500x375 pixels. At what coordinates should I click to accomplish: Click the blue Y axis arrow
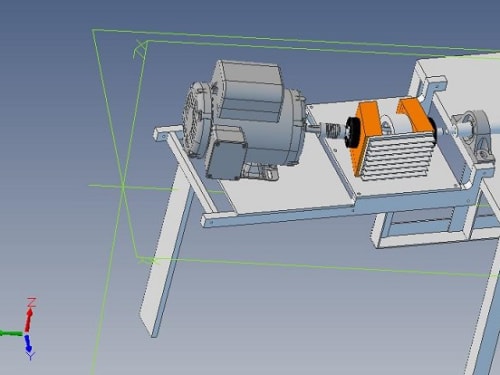[x=28, y=343]
